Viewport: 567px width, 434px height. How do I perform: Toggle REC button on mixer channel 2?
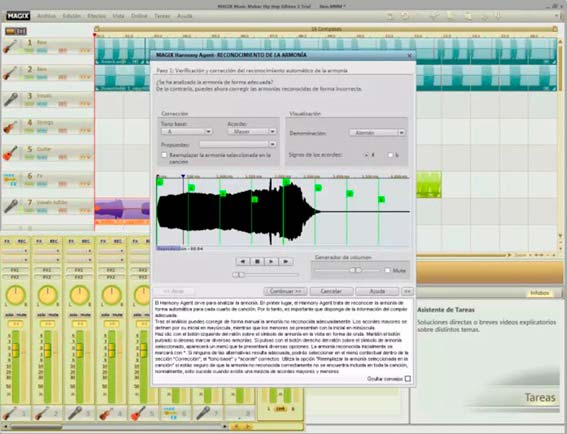[x=54, y=241]
